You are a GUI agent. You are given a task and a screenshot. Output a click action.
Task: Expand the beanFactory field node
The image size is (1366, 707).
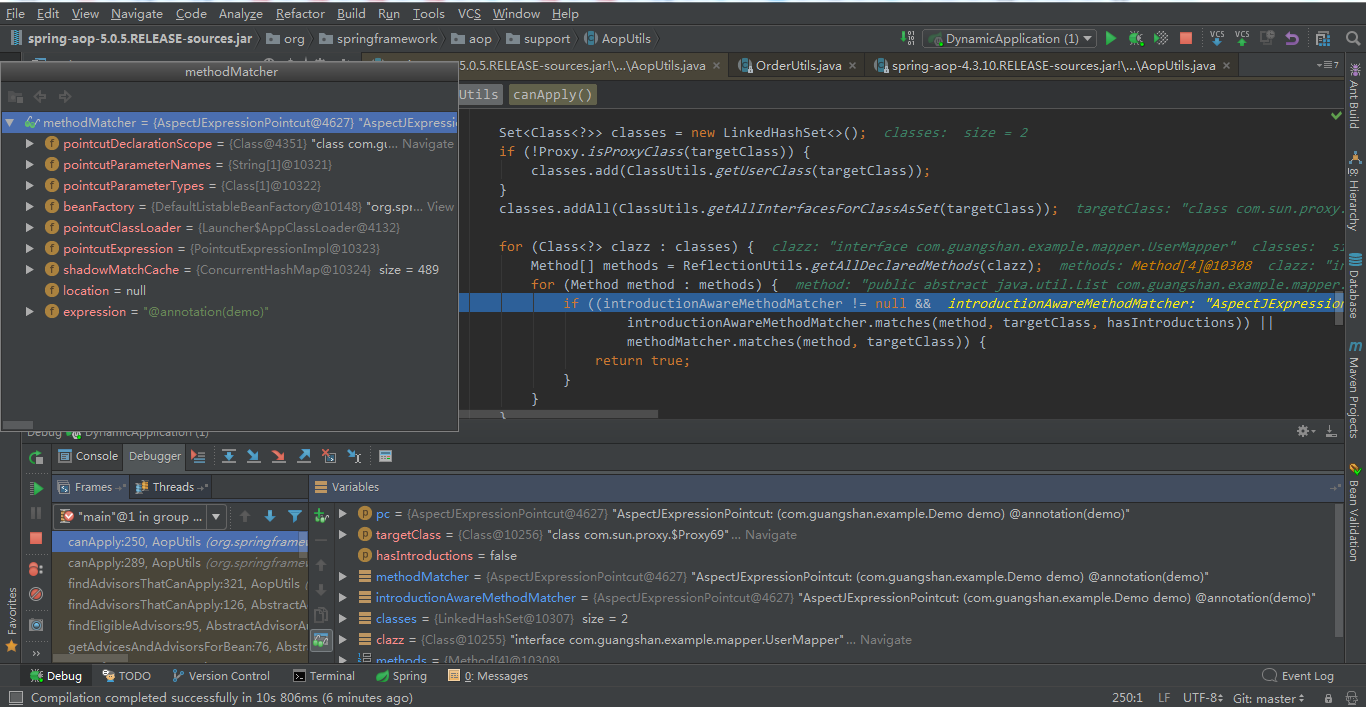click(x=31, y=207)
